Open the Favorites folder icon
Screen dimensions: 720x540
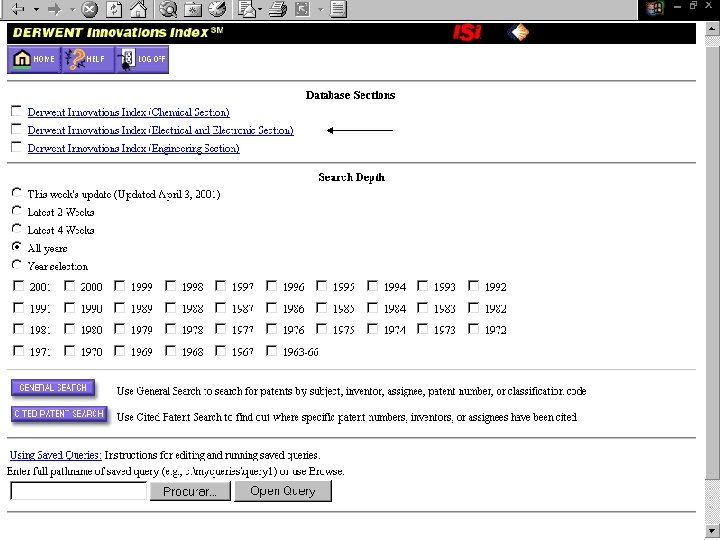point(193,9)
